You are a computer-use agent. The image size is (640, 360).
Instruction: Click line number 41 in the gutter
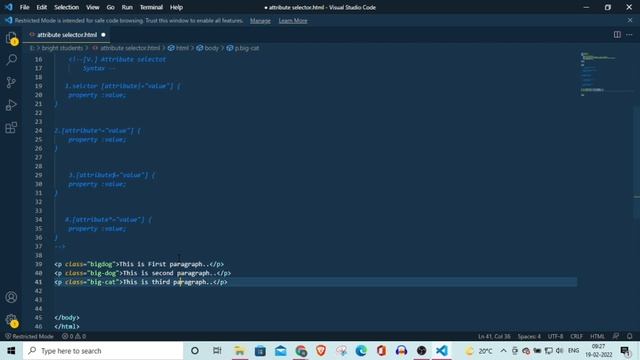coord(38,282)
